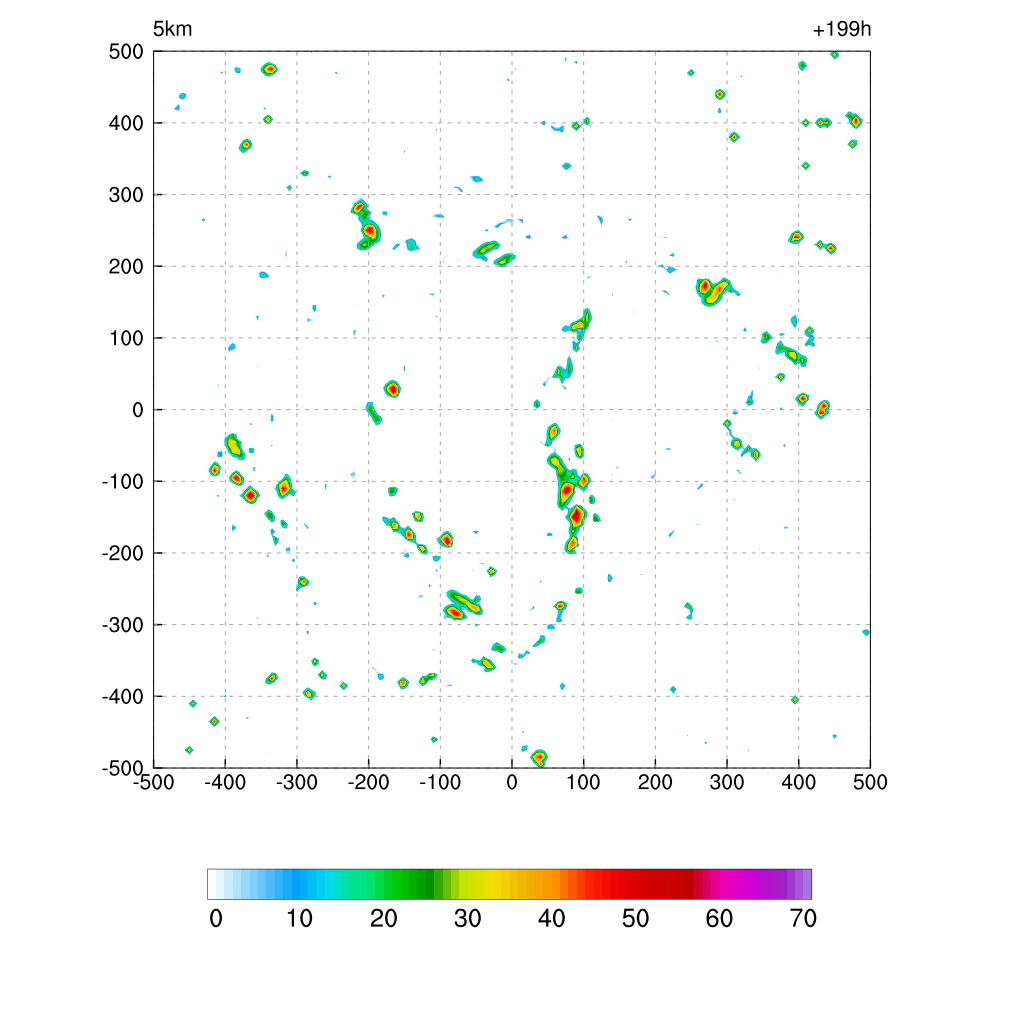Click the x-axis tick label 500
Screen dimensions: 1024x1024
click(871, 782)
